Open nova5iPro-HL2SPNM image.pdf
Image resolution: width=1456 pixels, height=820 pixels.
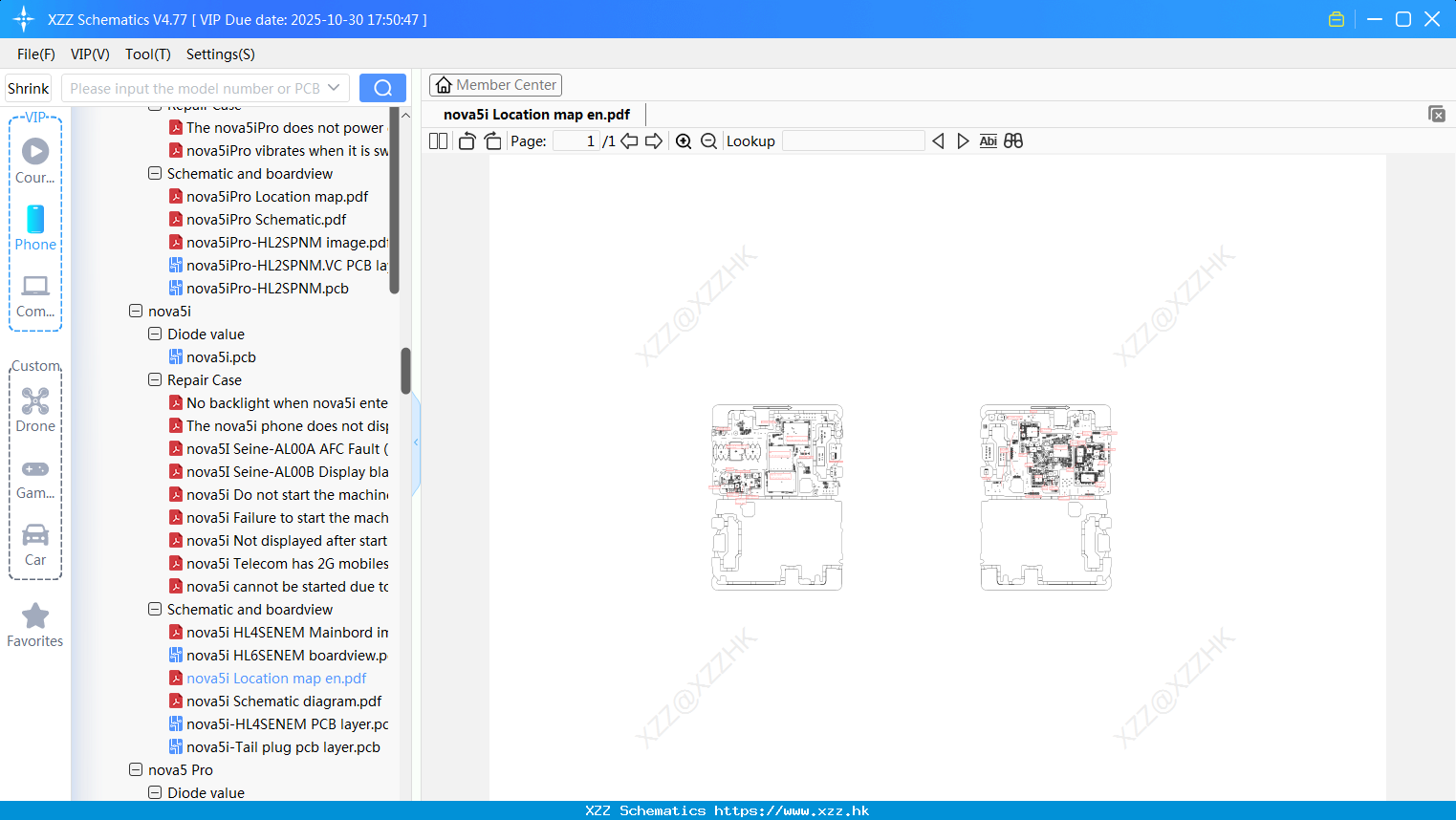[x=278, y=243]
